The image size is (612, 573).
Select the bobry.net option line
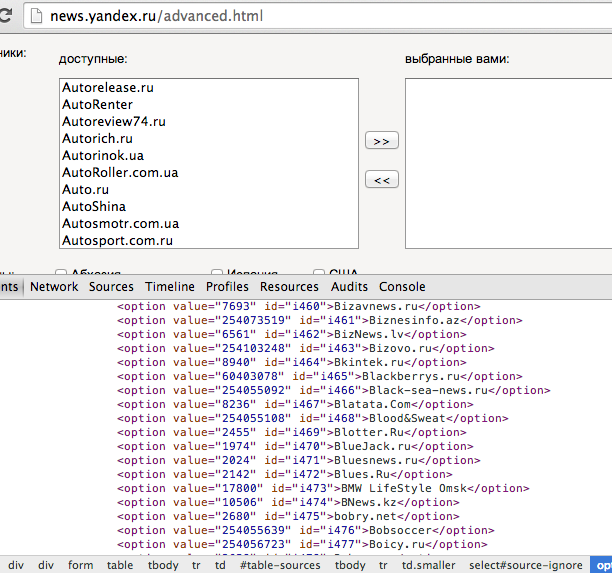pos(288,517)
